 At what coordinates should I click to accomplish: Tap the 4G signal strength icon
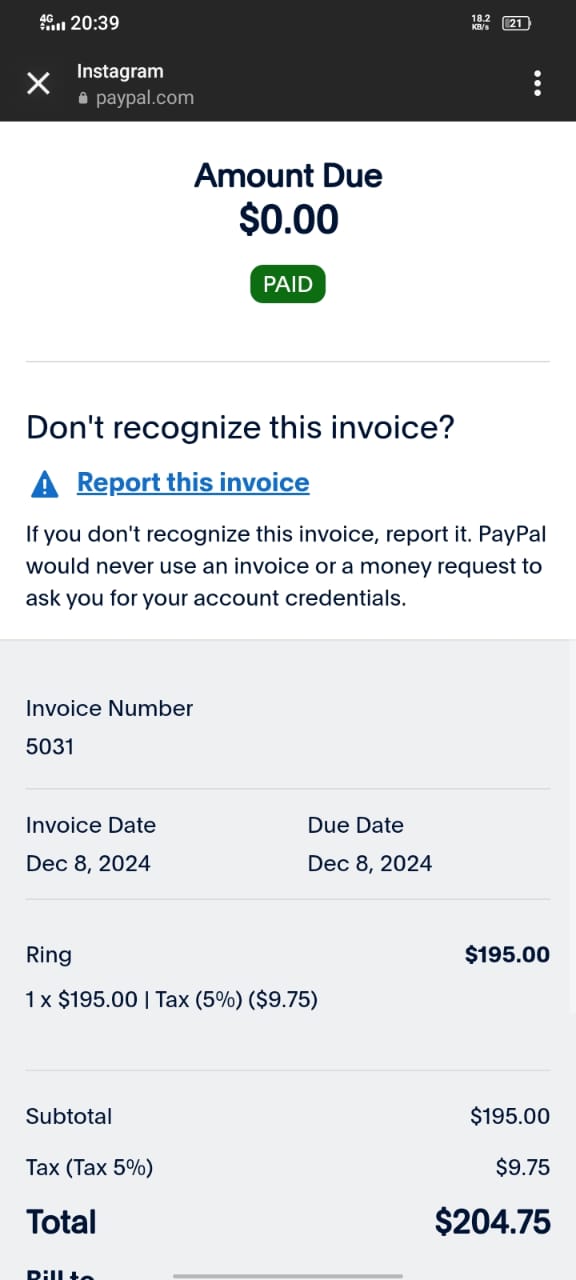(52, 22)
